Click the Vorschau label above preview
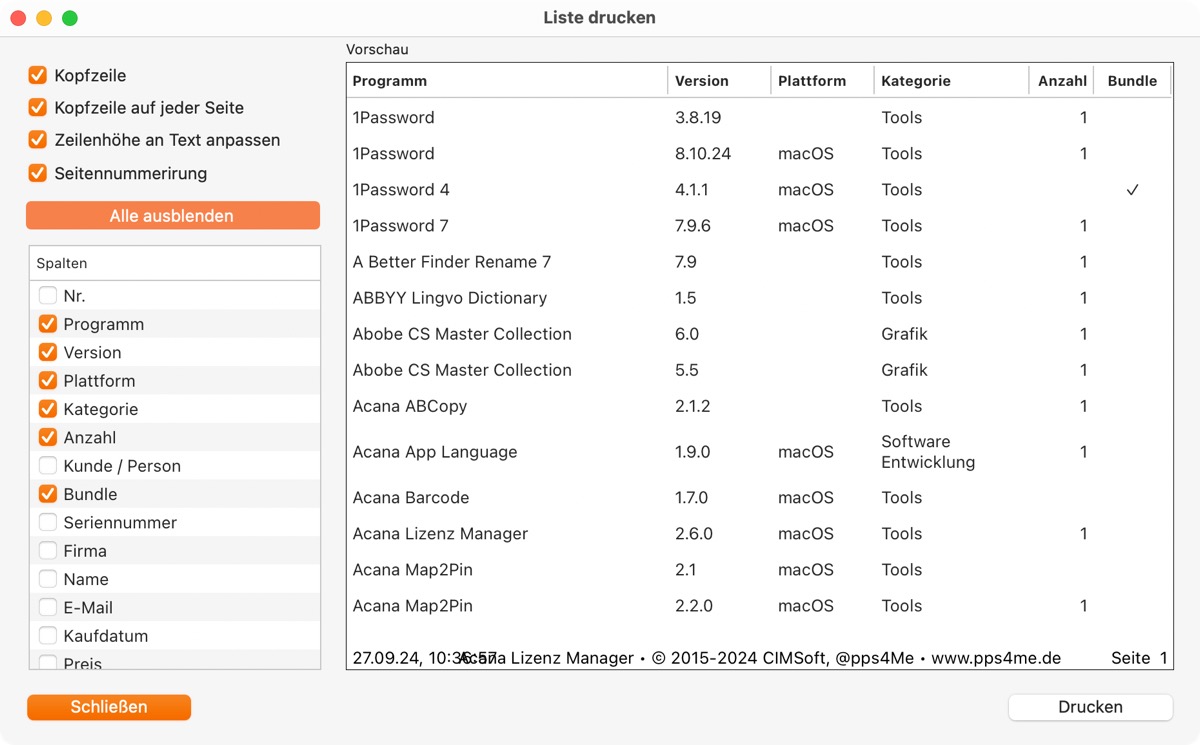Screen dimensions: 1200x745 pos(377,49)
